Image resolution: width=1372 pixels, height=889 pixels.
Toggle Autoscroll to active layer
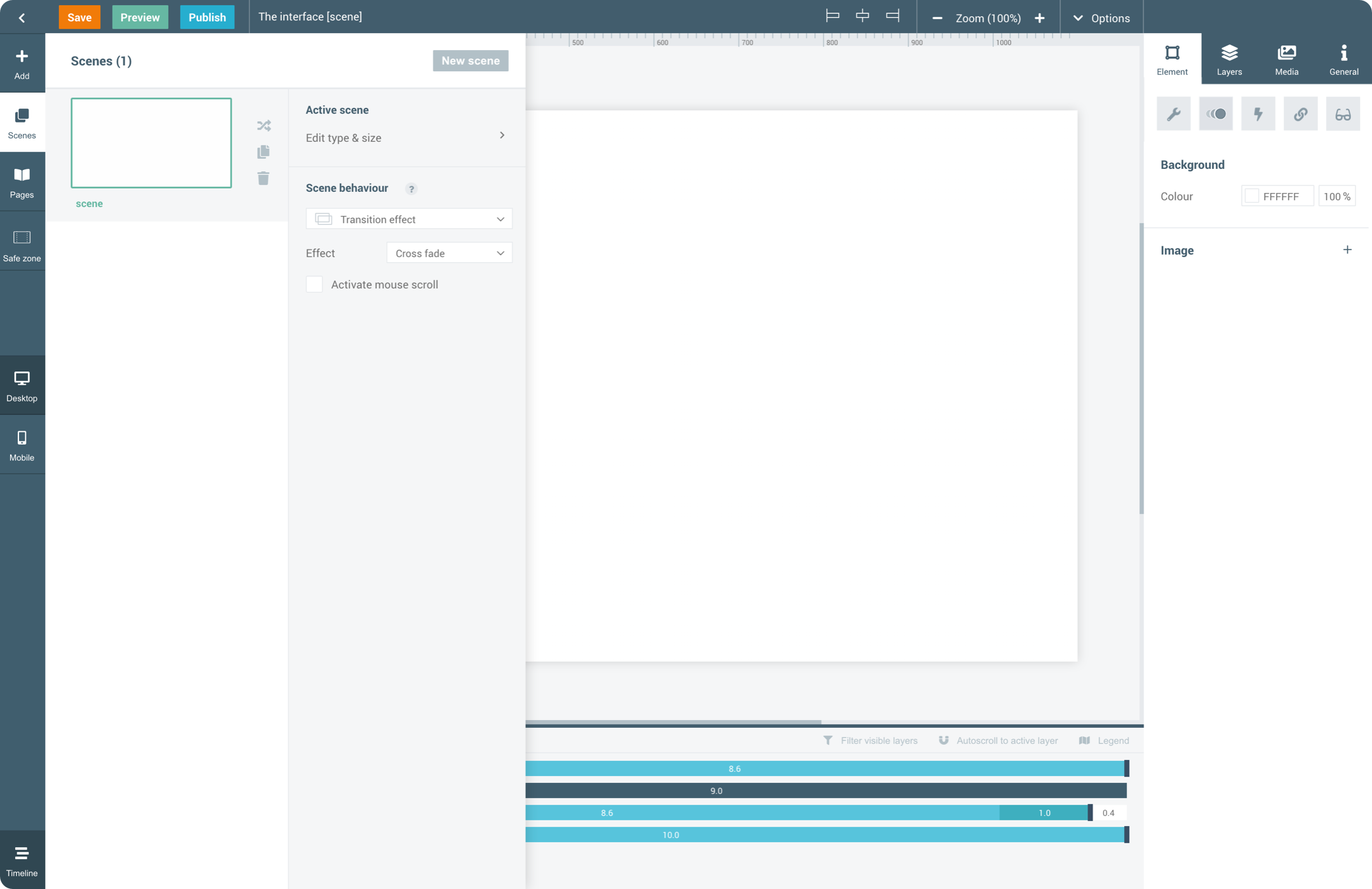[999, 740]
